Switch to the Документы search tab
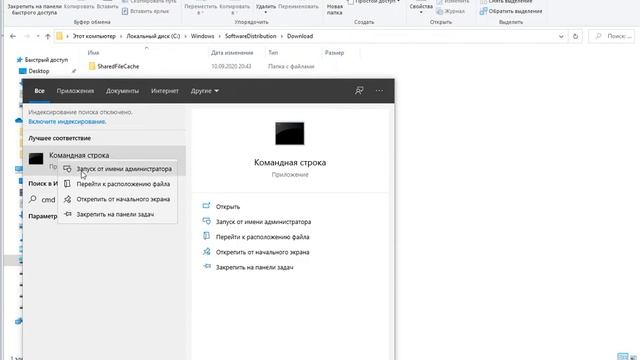640x360 pixels. click(122, 91)
